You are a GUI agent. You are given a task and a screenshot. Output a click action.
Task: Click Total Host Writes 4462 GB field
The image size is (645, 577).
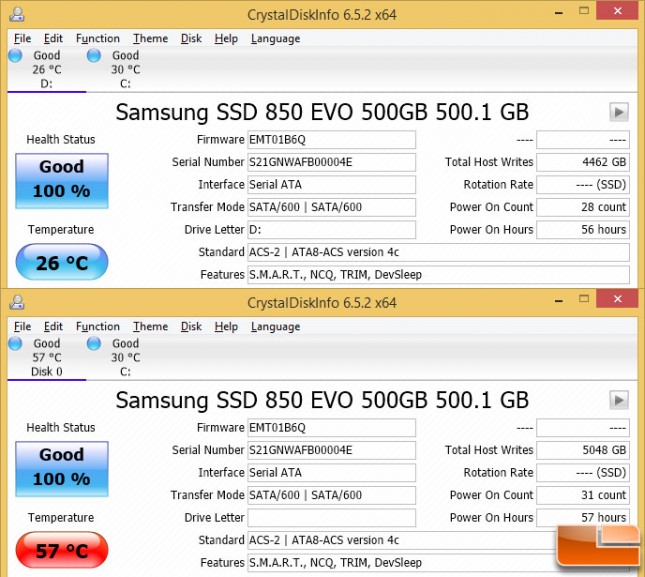click(x=583, y=162)
